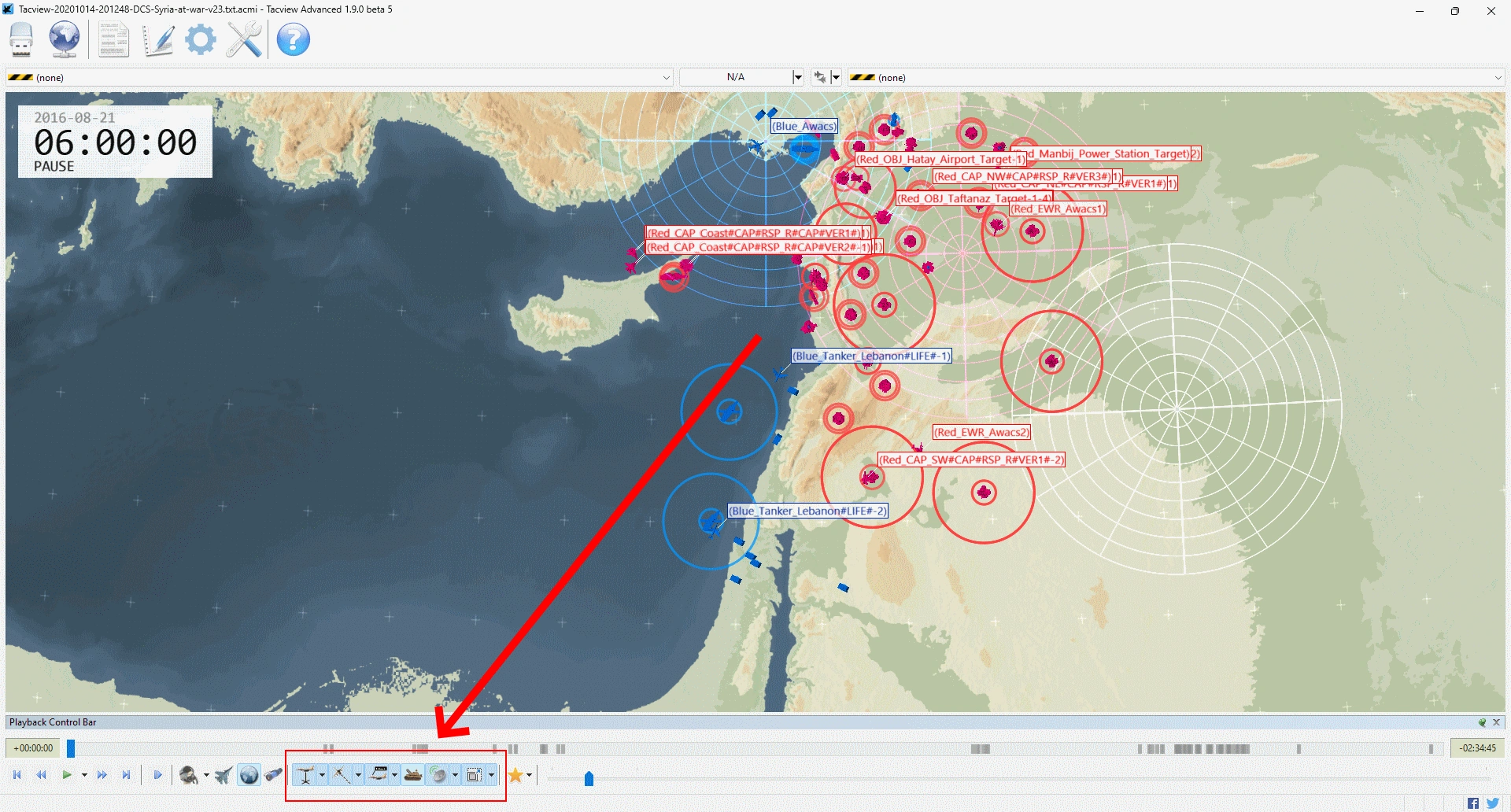The width and height of the screenshot is (1511, 812).
Task: Expand the radar dish options dropdown
Action: coord(455,775)
